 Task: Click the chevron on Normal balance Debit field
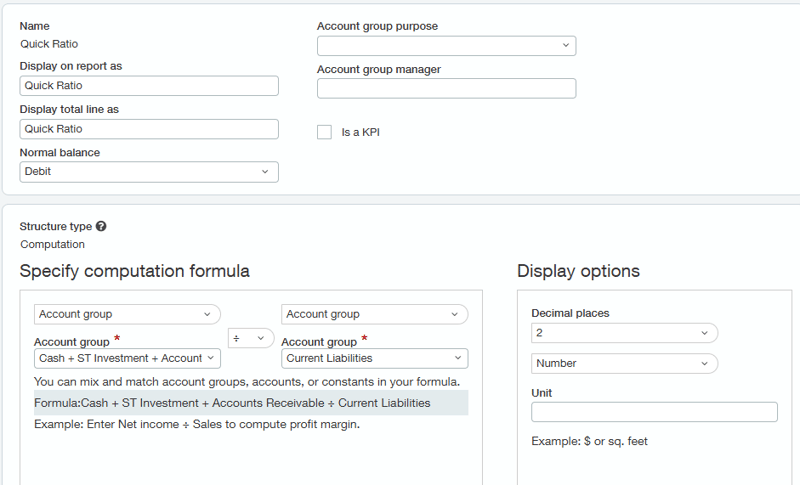coord(265,172)
